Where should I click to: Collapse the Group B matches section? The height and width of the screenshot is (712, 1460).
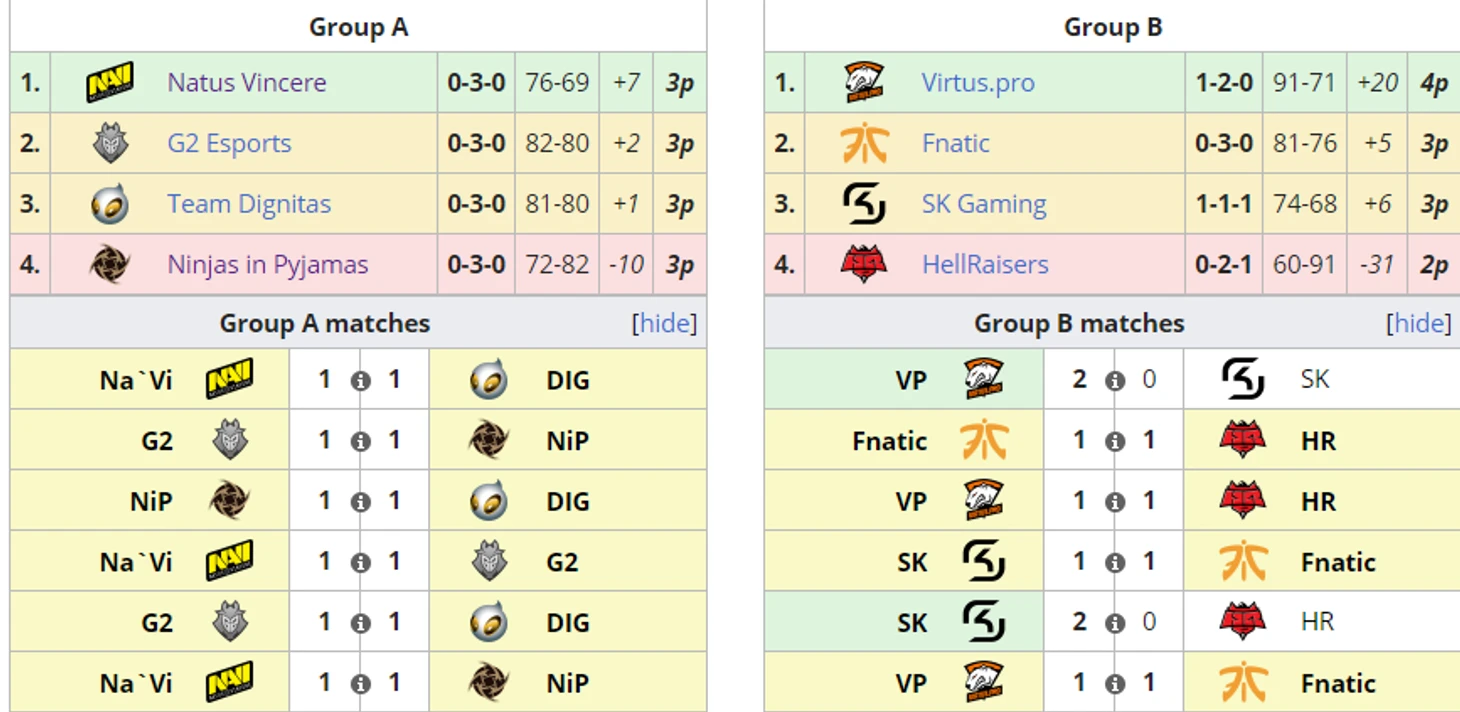pos(1419,323)
